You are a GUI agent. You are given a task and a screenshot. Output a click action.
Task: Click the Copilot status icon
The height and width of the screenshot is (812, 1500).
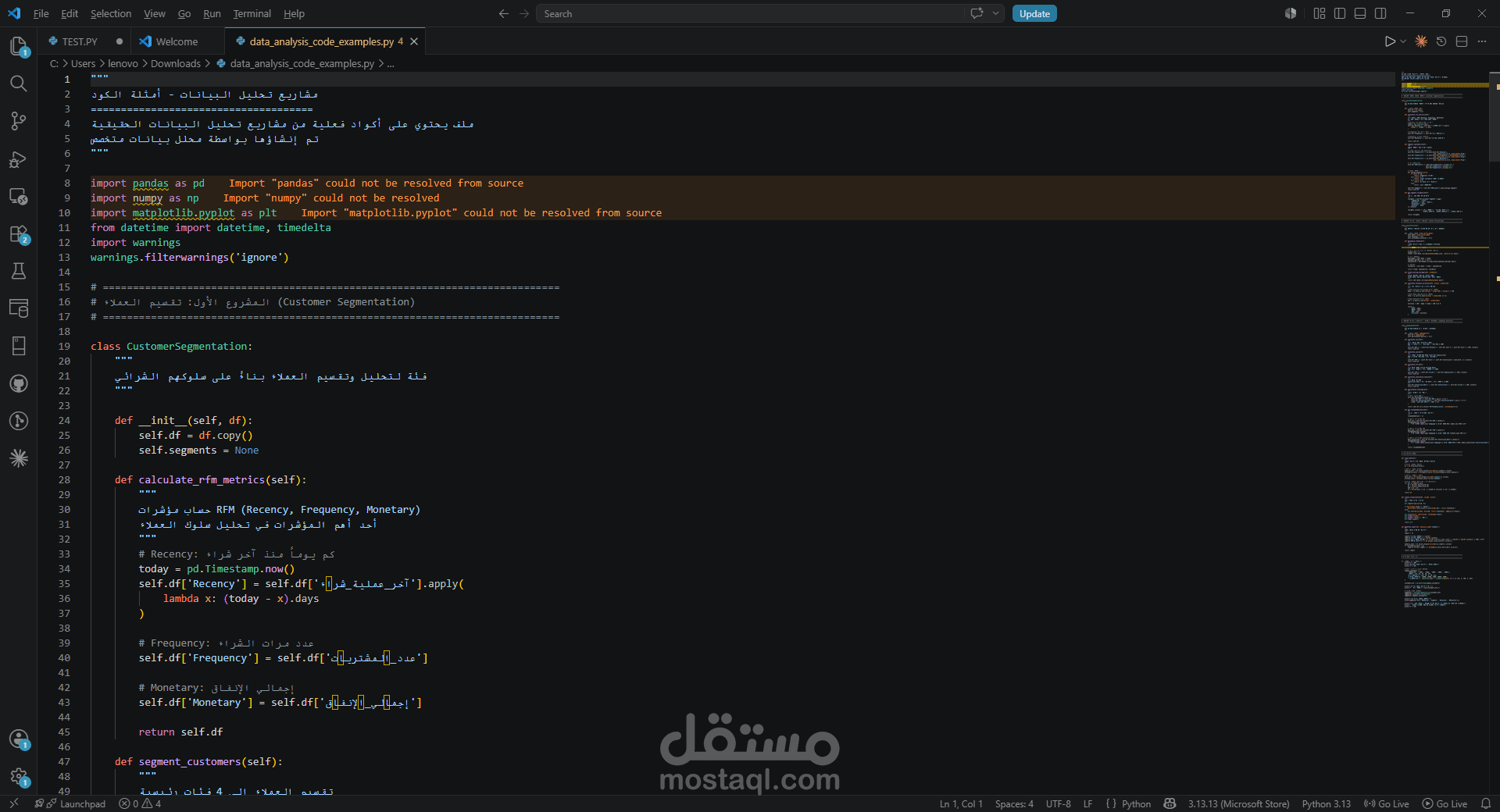[1170, 803]
